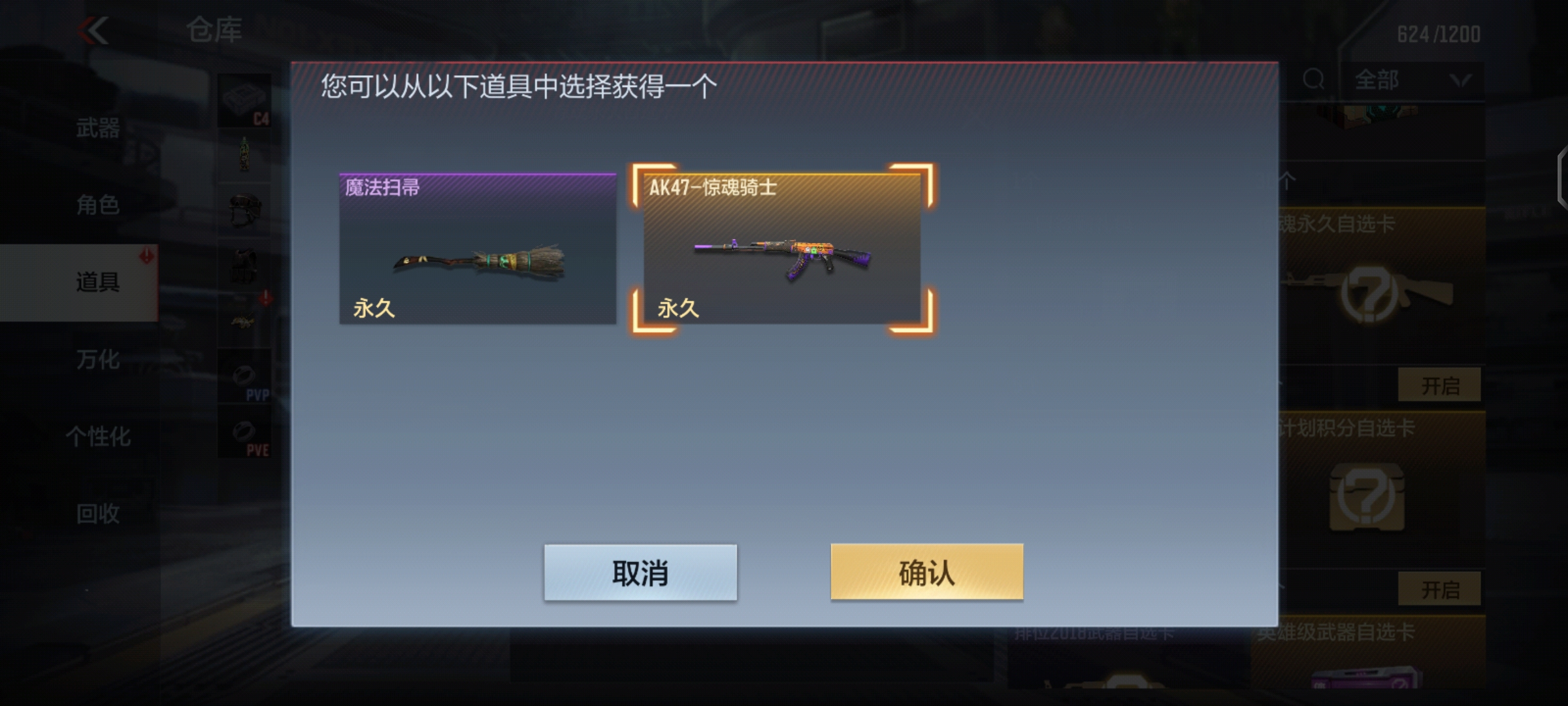Click the C4 item category icon
1568x706 pixels.
tap(244, 100)
